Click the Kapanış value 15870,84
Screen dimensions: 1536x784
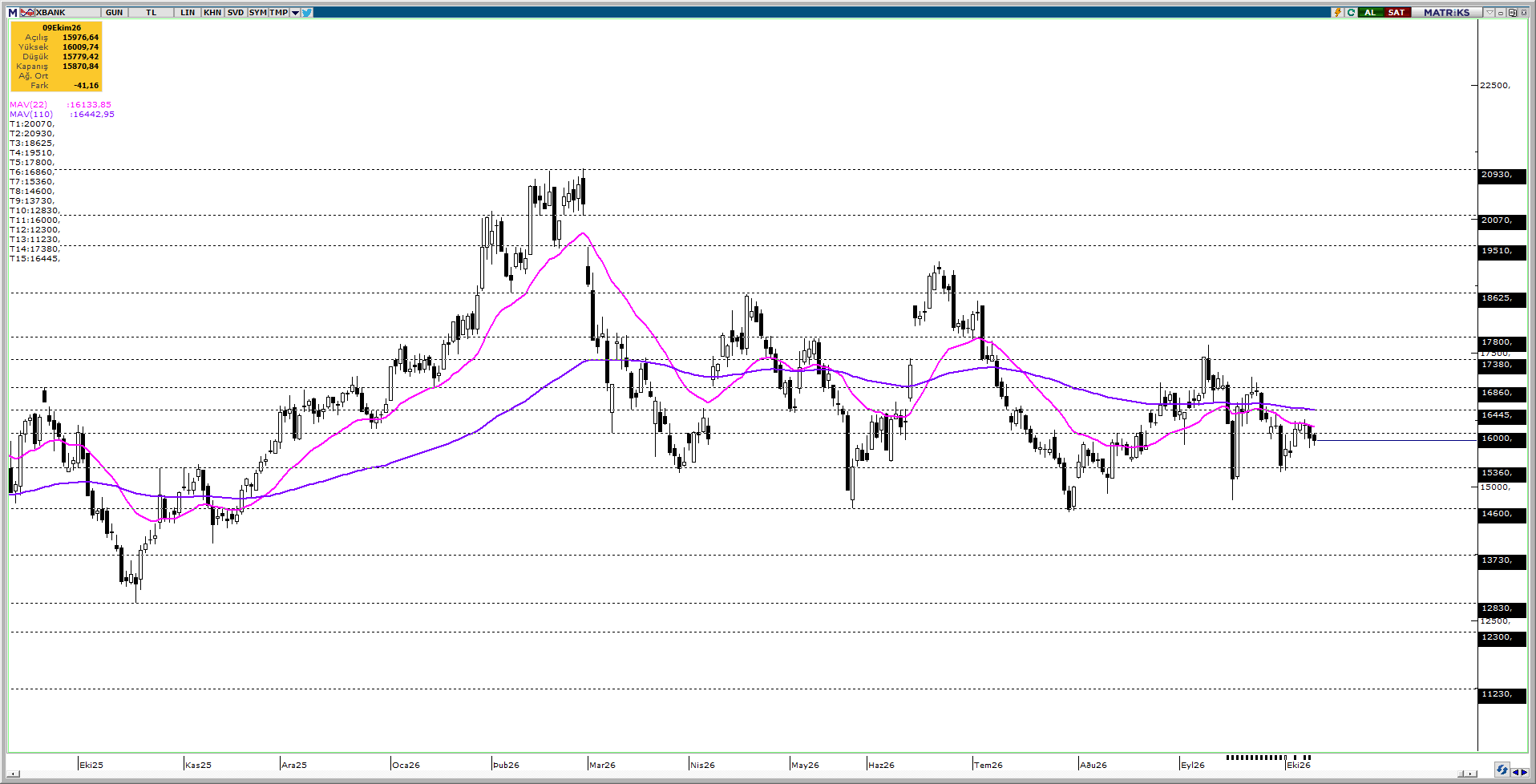click(x=81, y=66)
